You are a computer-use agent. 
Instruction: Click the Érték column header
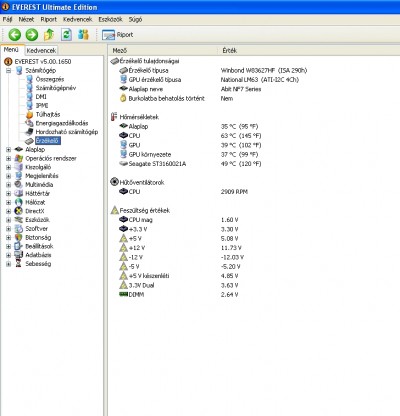[230, 51]
